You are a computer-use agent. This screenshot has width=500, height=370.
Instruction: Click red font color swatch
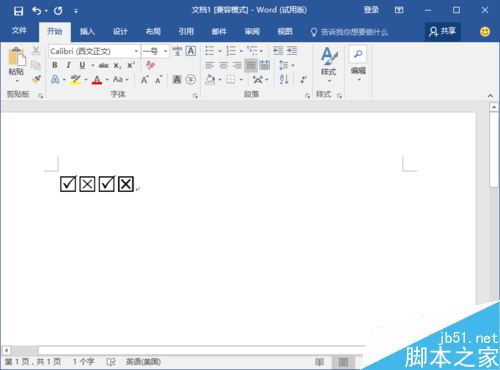[x=97, y=80]
